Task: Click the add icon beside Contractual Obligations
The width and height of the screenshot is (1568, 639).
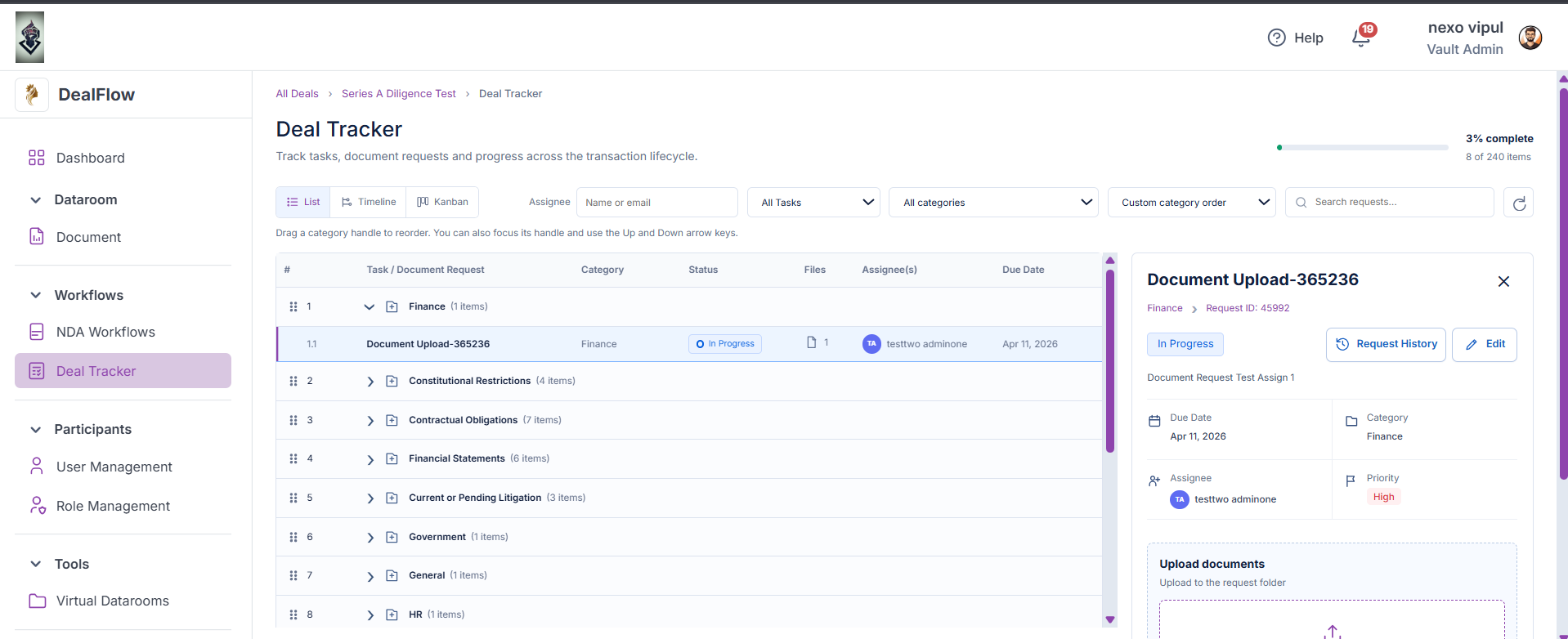Action: pos(392,420)
